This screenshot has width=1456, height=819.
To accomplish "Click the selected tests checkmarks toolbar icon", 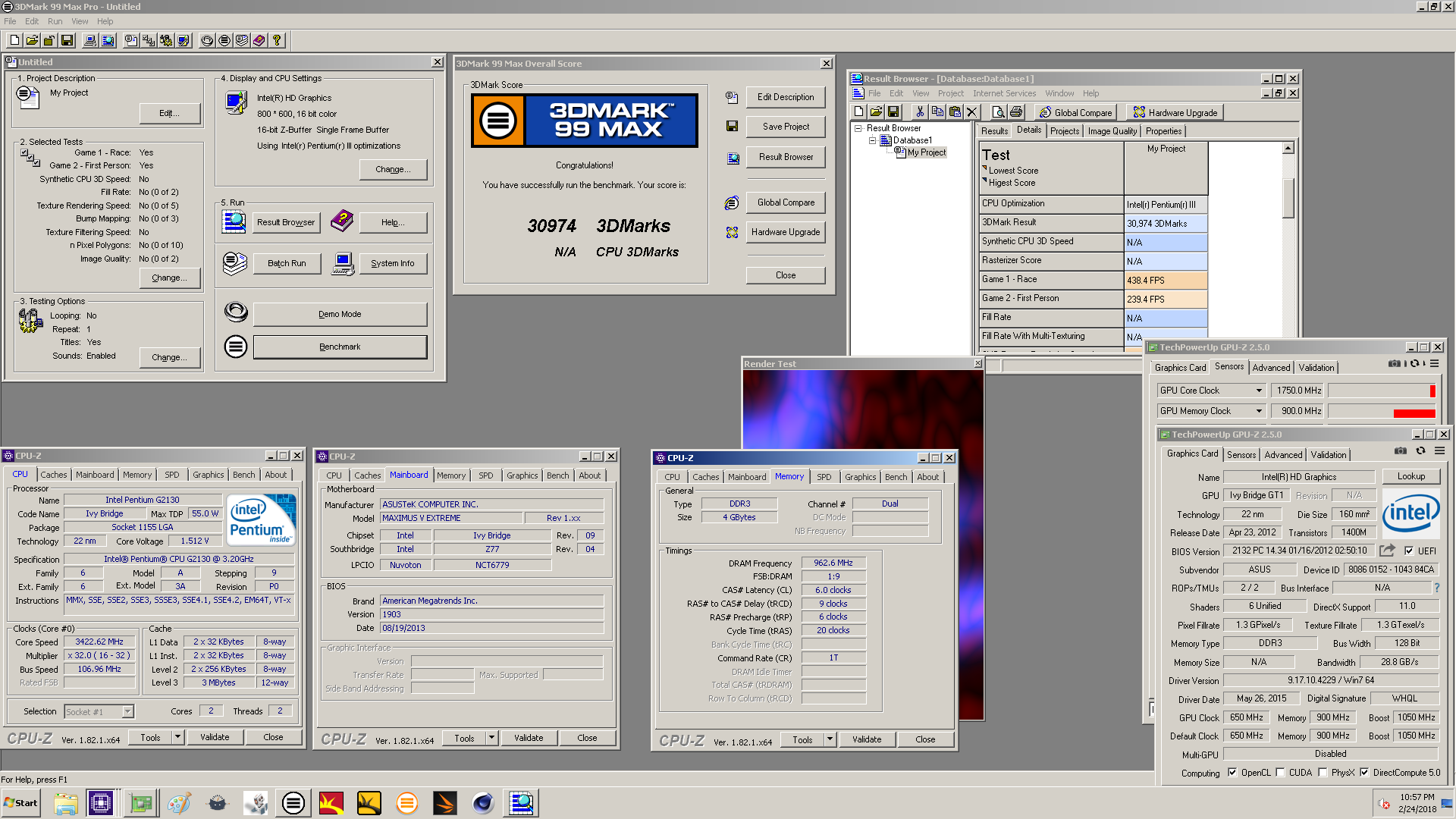I will (x=149, y=40).
